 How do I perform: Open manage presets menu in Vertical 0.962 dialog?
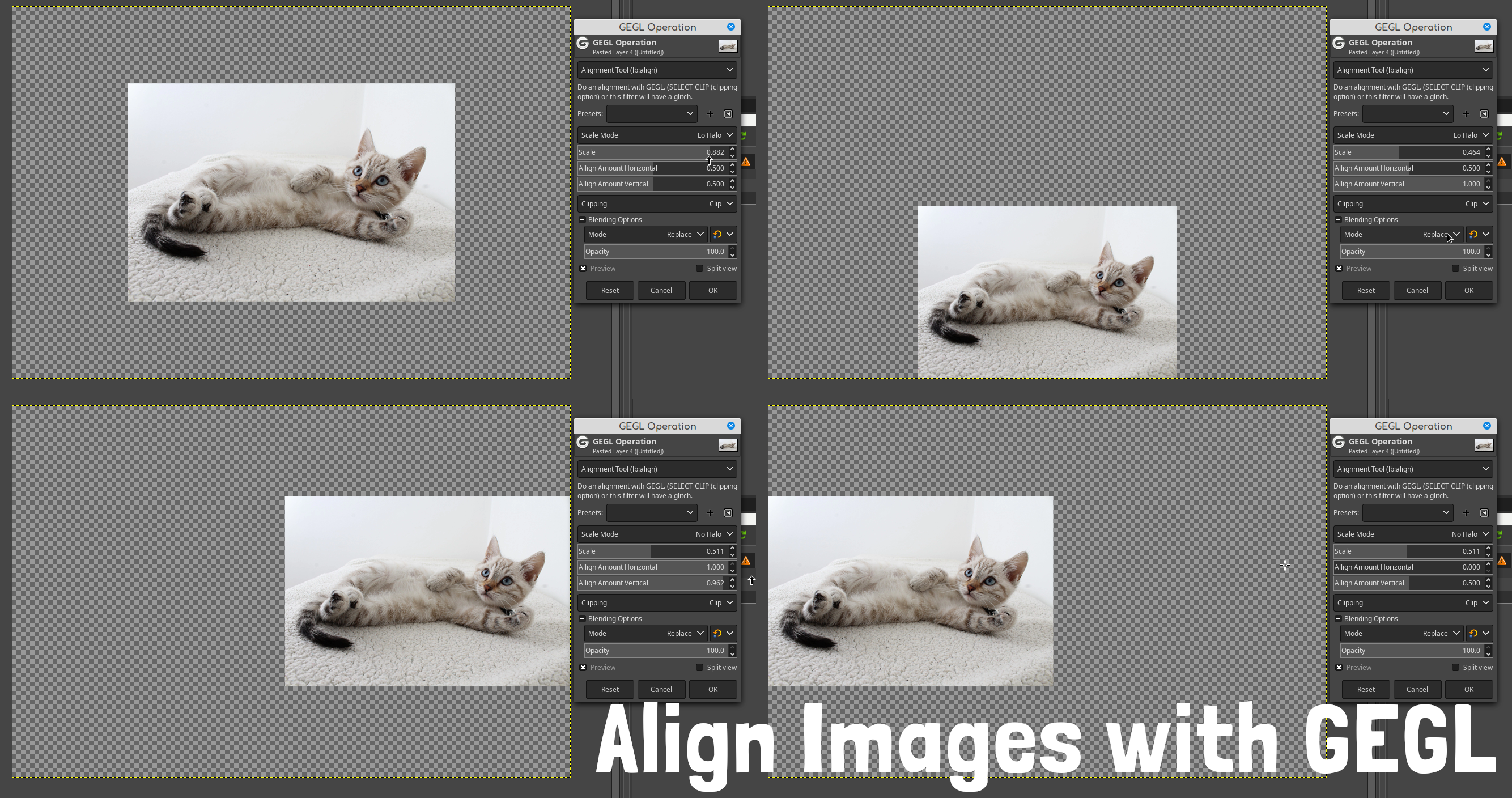(728, 512)
